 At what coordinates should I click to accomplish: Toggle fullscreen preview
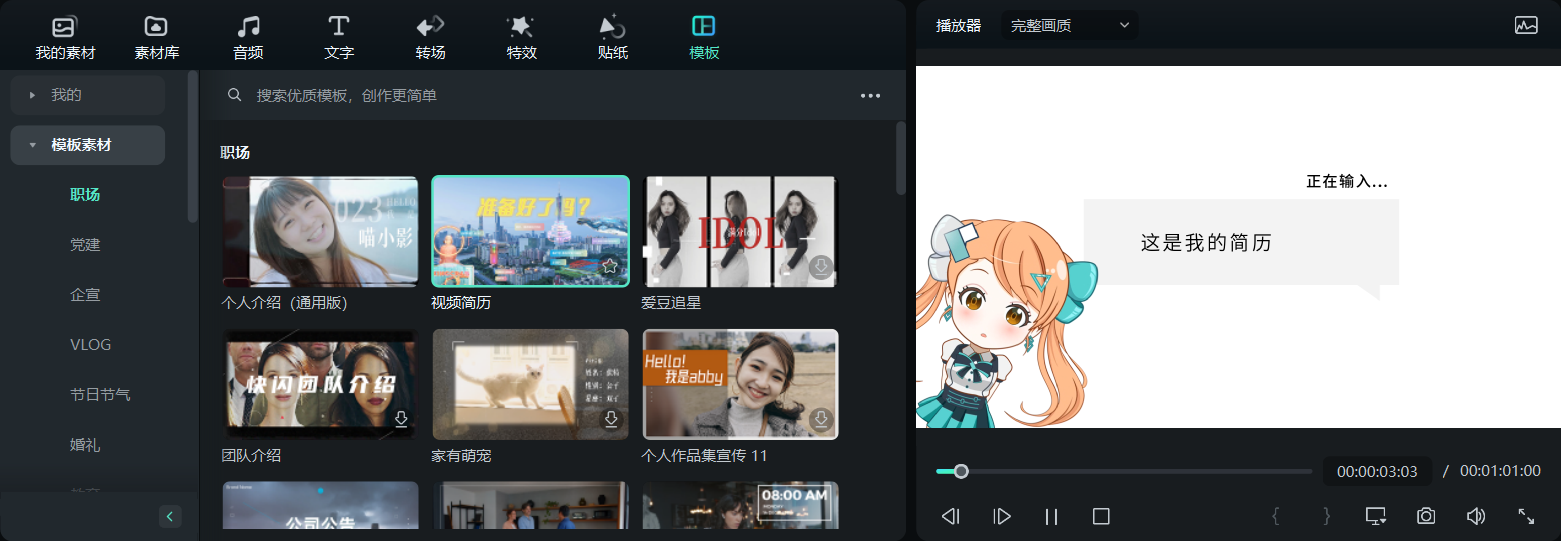click(x=1526, y=516)
